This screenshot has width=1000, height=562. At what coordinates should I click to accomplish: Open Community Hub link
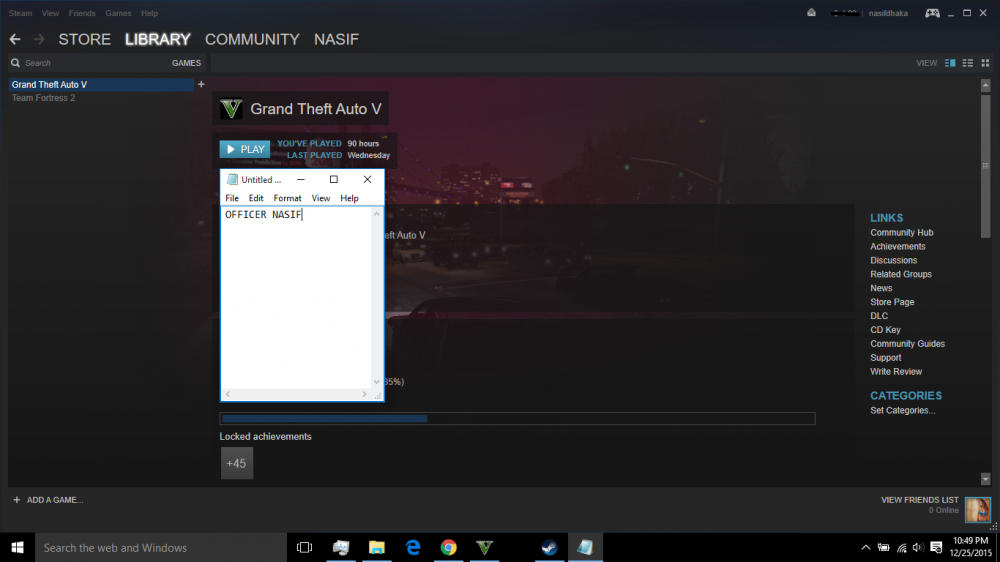click(902, 233)
